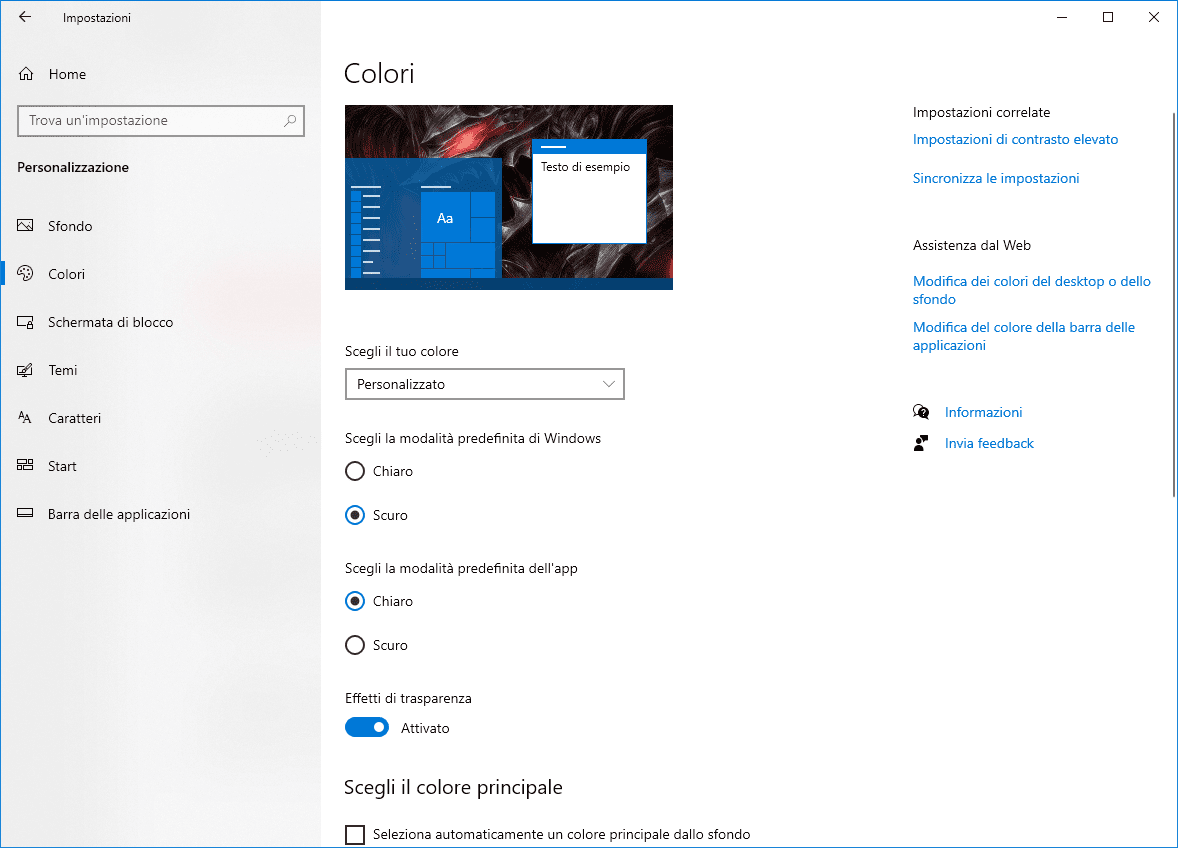
Task: Turn off Effetti di trasparenza toggle
Action: (367, 728)
